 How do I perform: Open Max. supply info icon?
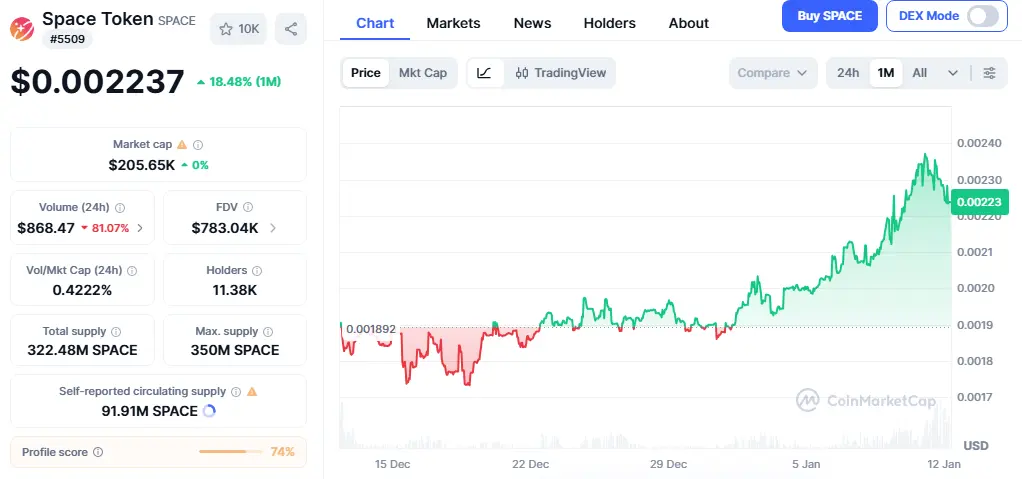[x=268, y=332]
